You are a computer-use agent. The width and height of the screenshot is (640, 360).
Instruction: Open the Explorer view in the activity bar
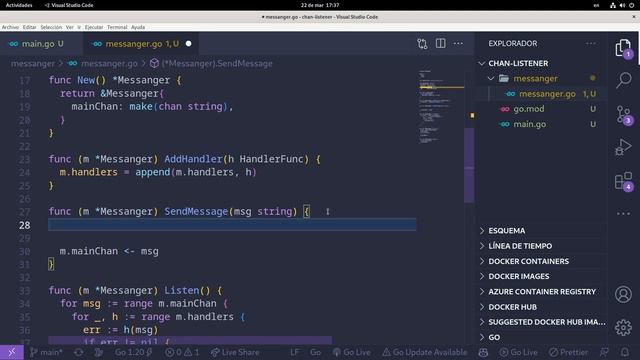(x=623, y=48)
